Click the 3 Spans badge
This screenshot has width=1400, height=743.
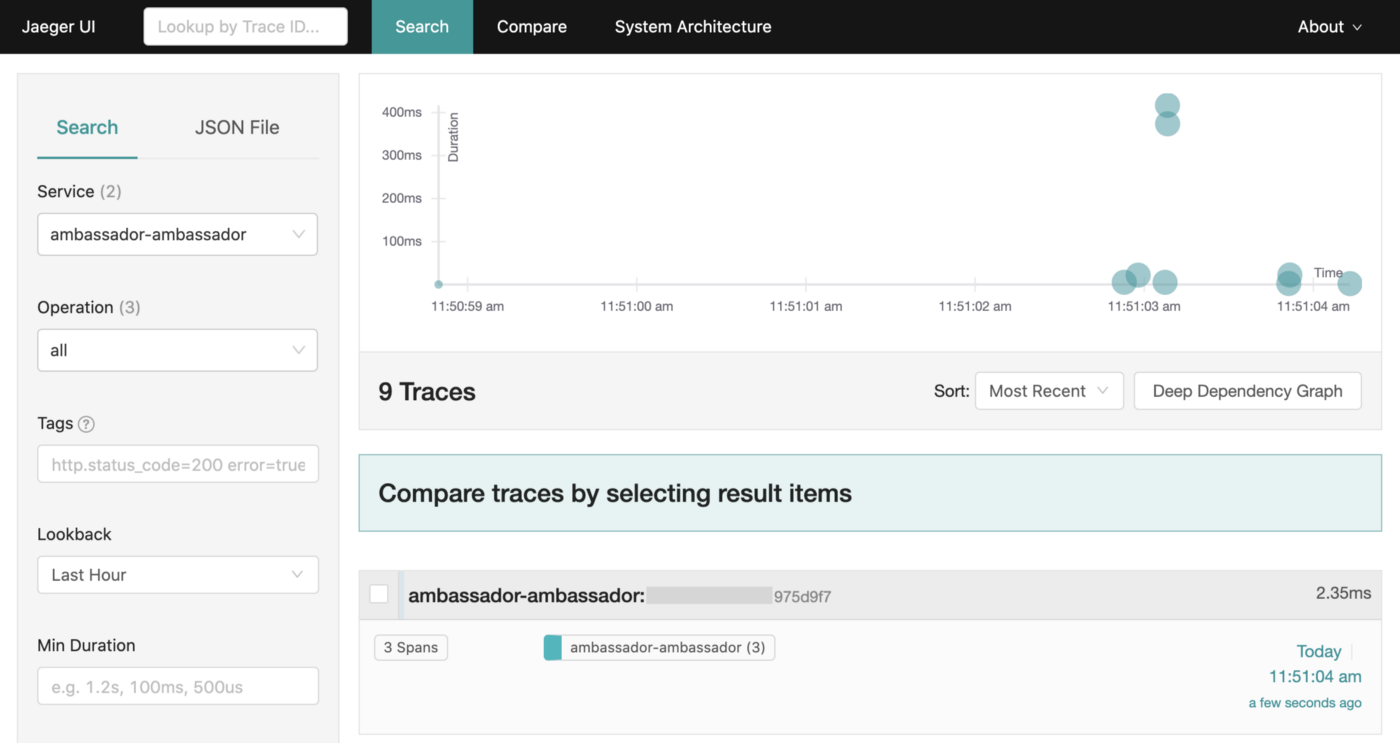(x=411, y=648)
